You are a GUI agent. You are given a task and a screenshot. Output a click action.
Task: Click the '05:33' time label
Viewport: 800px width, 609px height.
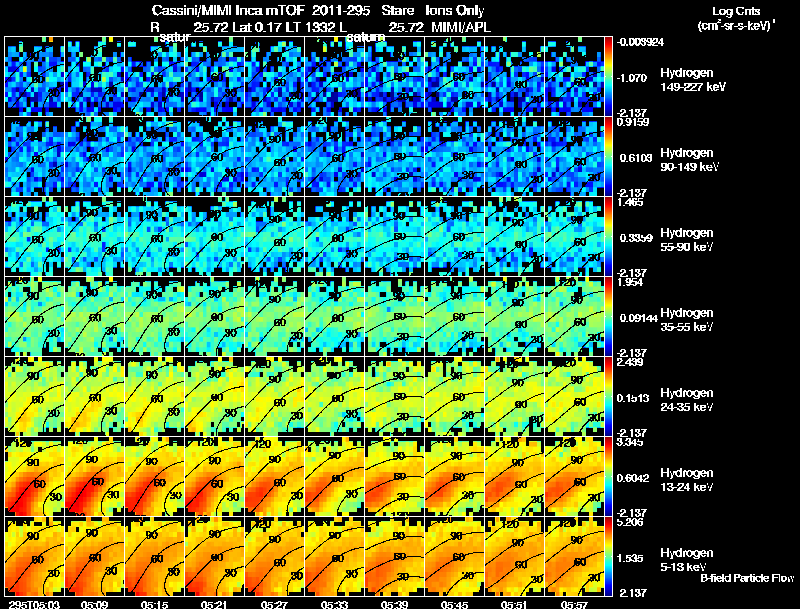334,604
